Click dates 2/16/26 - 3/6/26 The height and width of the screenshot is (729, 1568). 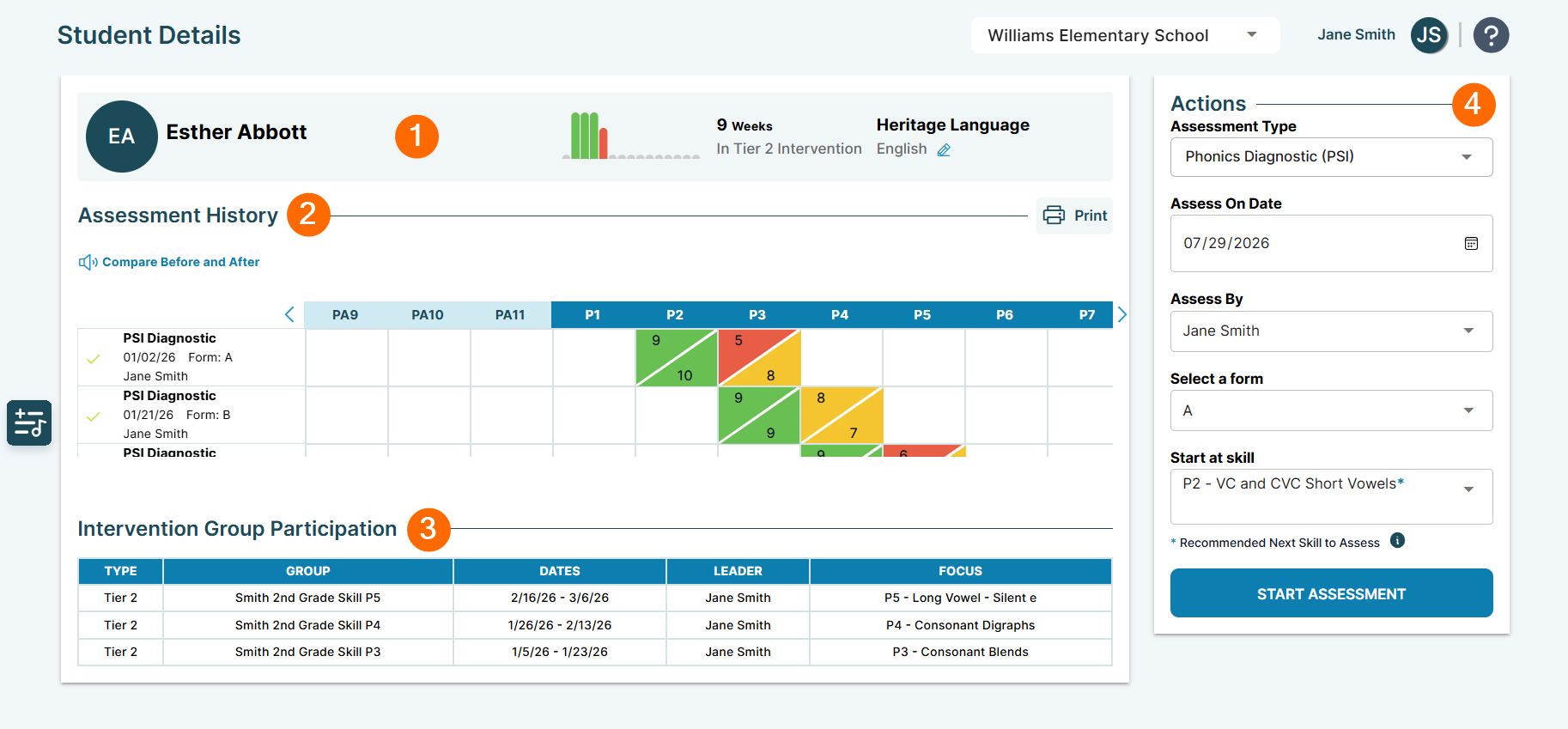tap(560, 598)
